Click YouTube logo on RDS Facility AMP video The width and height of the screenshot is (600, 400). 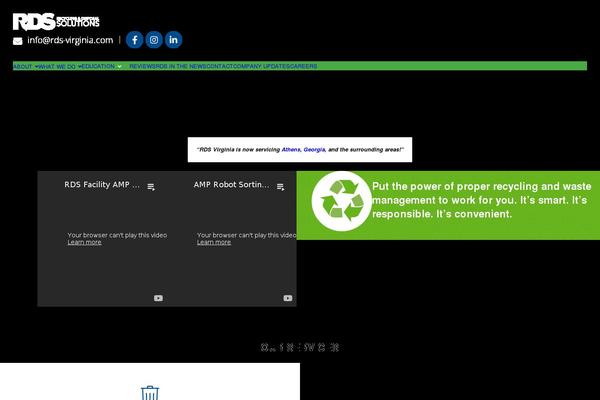pyautogui.click(x=158, y=298)
